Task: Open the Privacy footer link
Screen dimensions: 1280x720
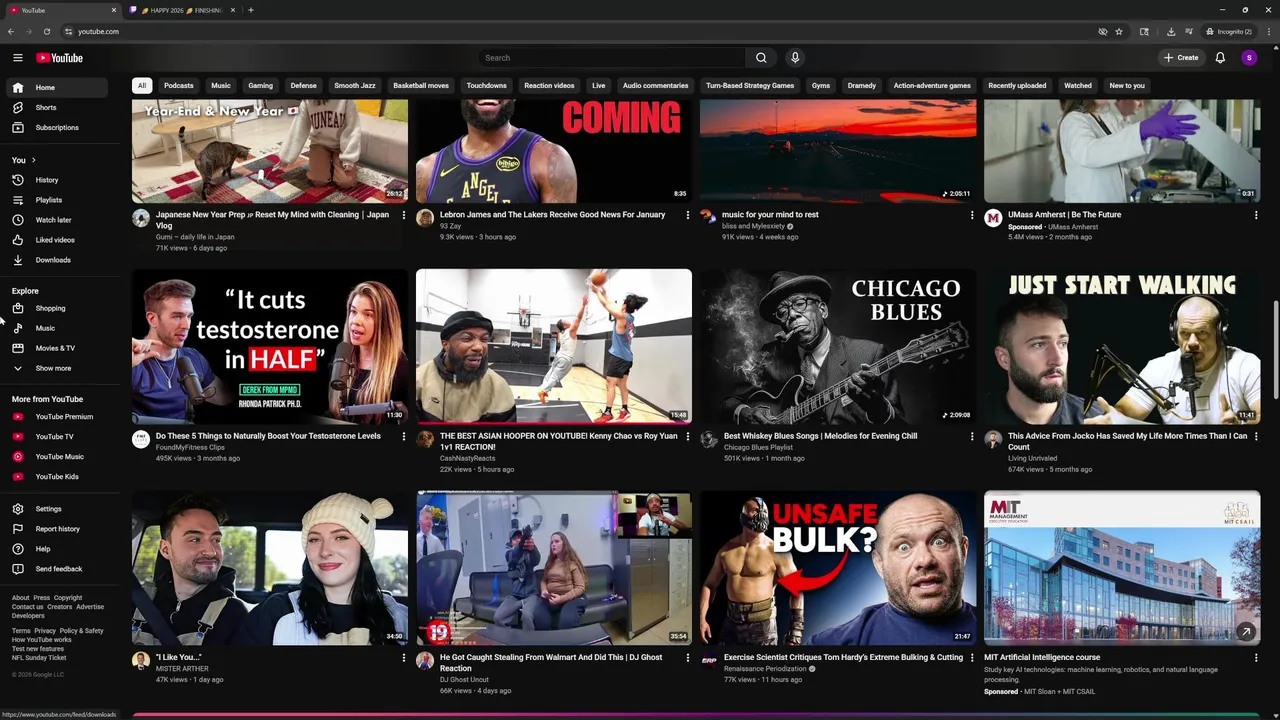Action: click(45, 631)
